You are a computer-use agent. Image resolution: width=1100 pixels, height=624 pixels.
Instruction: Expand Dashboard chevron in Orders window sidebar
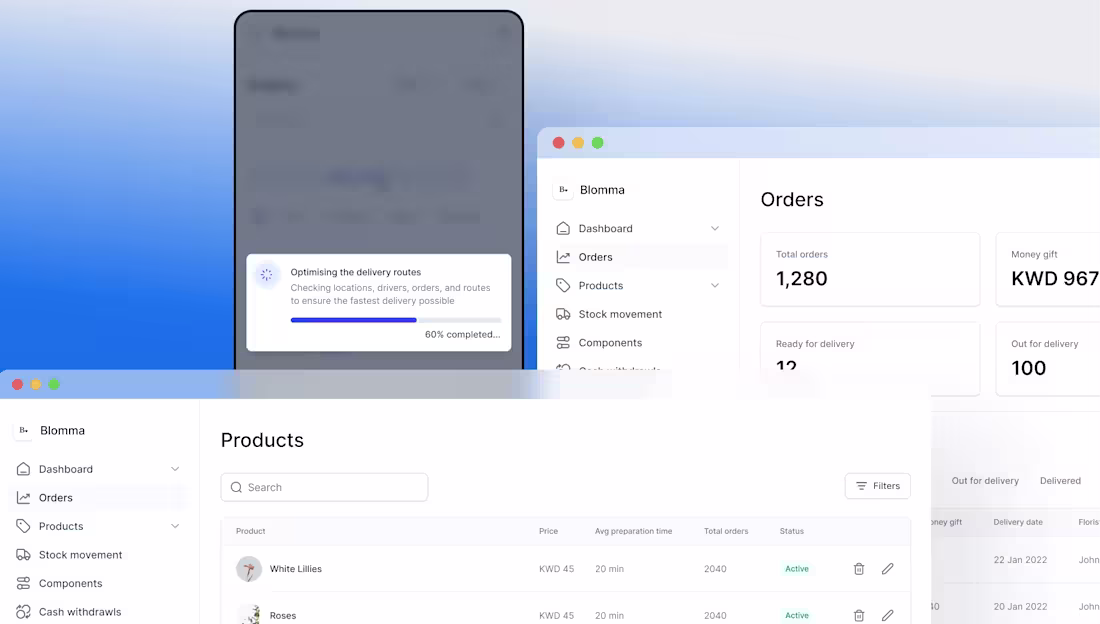pos(715,228)
